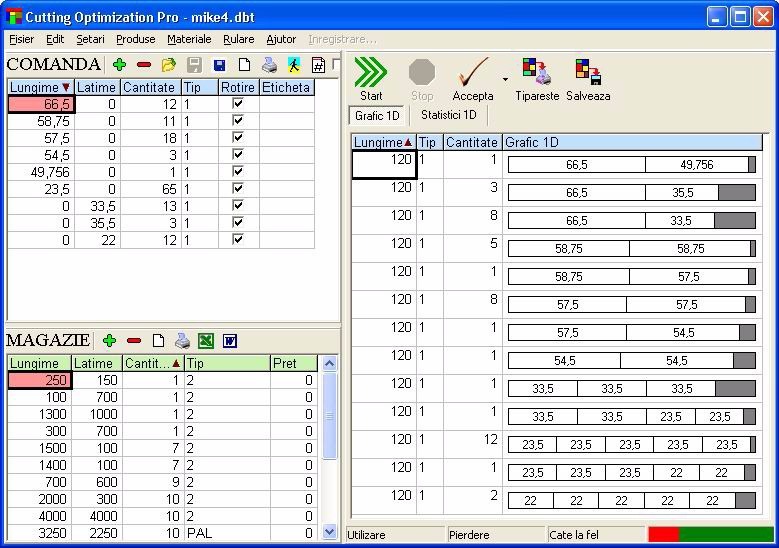Click the walking figure icon in COMANDA
Screen dimensions: 779x548
pos(294,65)
